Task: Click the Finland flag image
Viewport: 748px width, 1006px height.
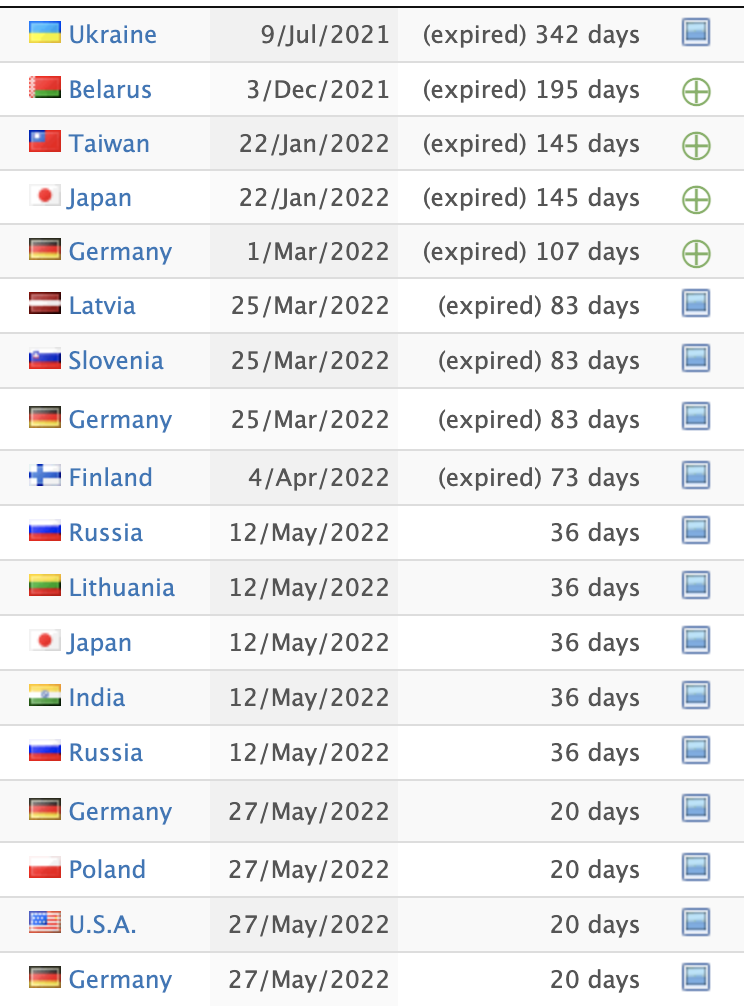Action: (x=45, y=475)
